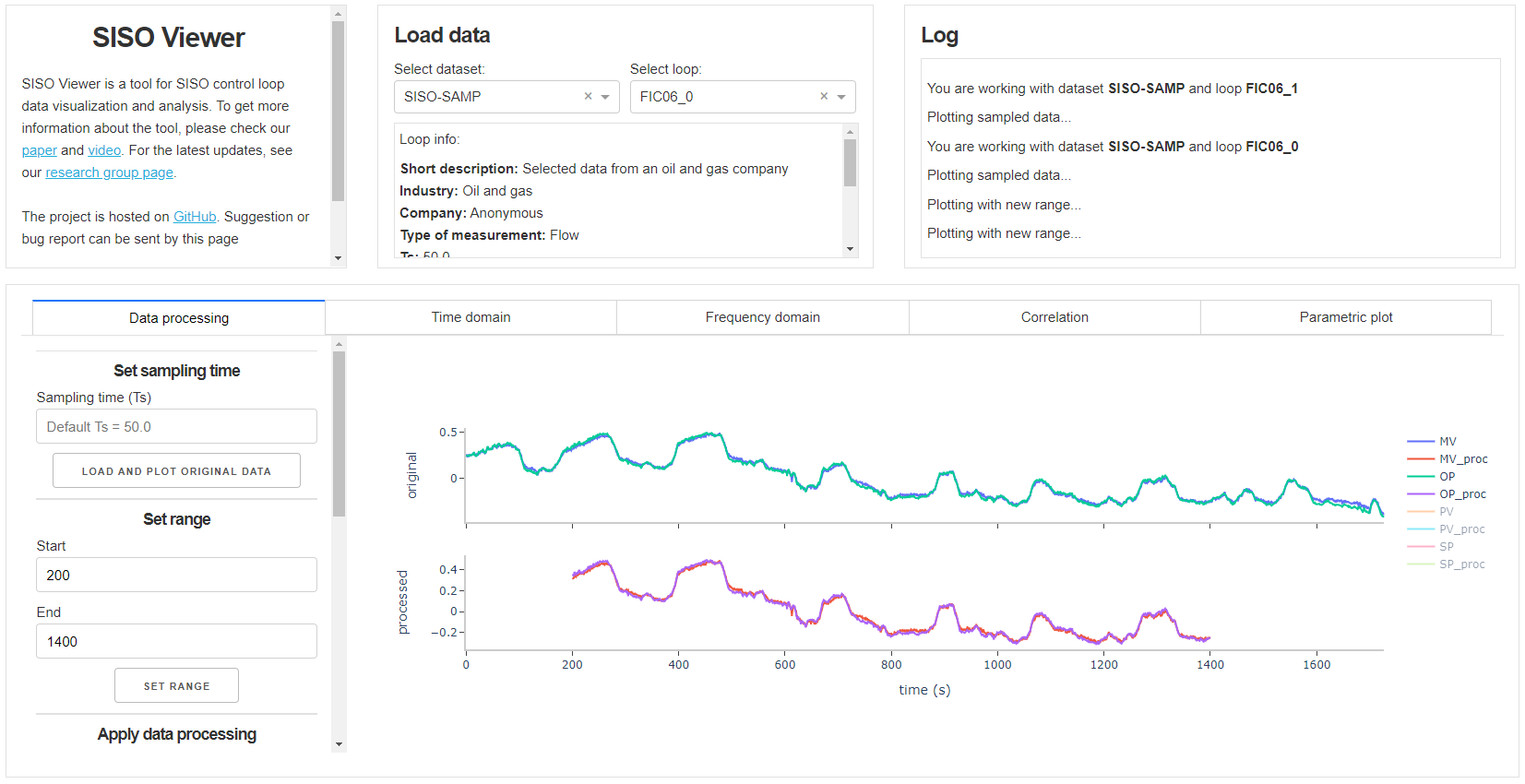Toggle OP trace in plot legend
Screen dimensions: 1525x784
click(x=1447, y=477)
